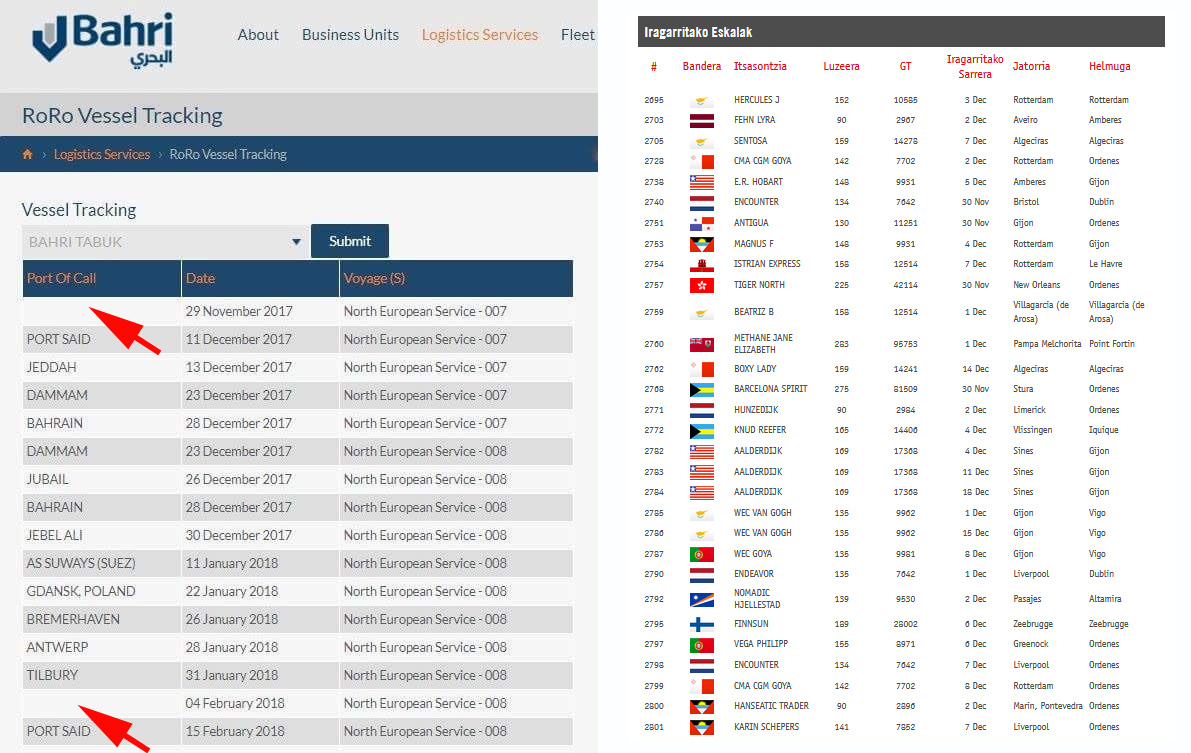
Task: Click the JEBEL ALI port cell
Action: pos(102,536)
